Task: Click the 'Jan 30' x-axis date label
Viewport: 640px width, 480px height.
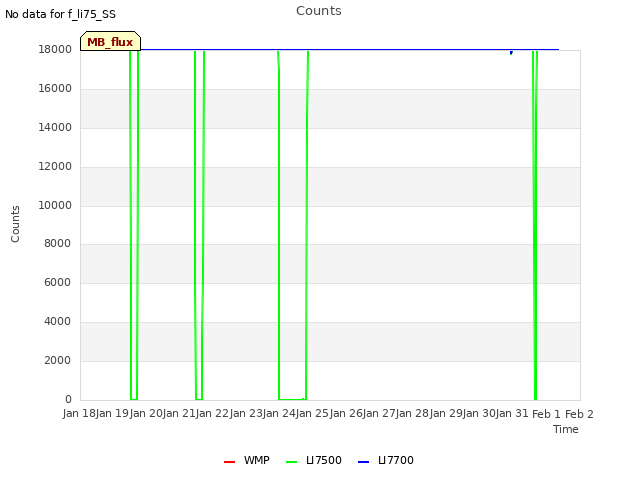Action: pos(479,413)
